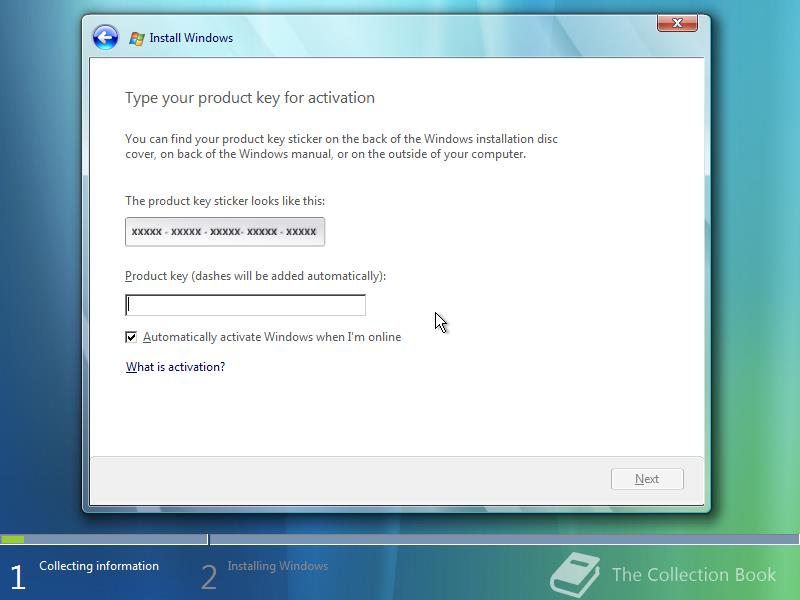800x600 pixels.
Task: Click the Windows flag icon in title
Action: coord(136,38)
